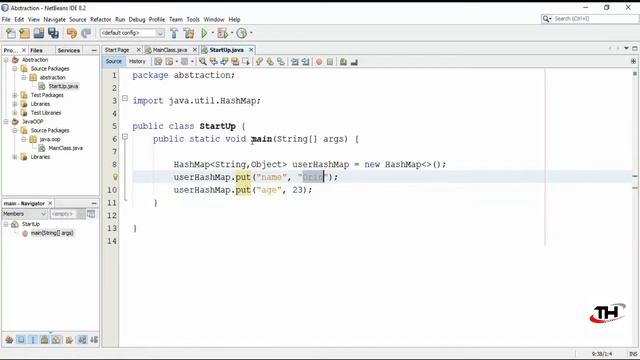Switch to the Files panel tab
This screenshot has height=360, width=640.
[x=36, y=50]
